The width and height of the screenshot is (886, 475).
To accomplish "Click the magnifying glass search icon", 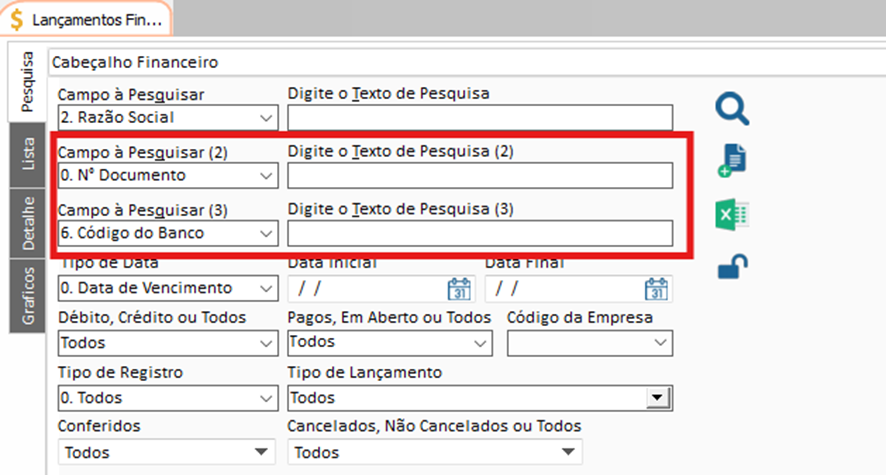I will pyautogui.click(x=732, y=109).
